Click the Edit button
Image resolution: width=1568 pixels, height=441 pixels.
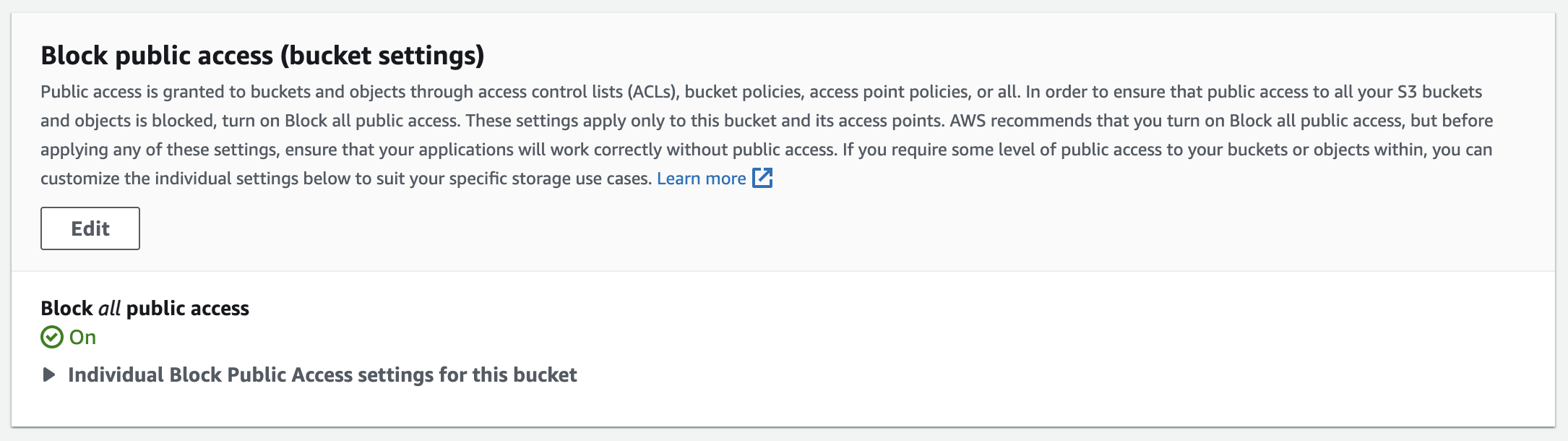(90, 228)
